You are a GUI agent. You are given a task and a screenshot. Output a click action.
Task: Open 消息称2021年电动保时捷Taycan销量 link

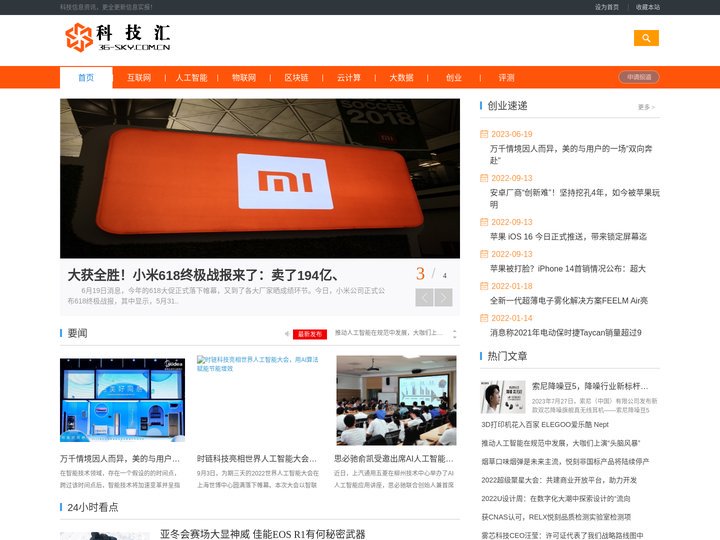tap(566, 332)
